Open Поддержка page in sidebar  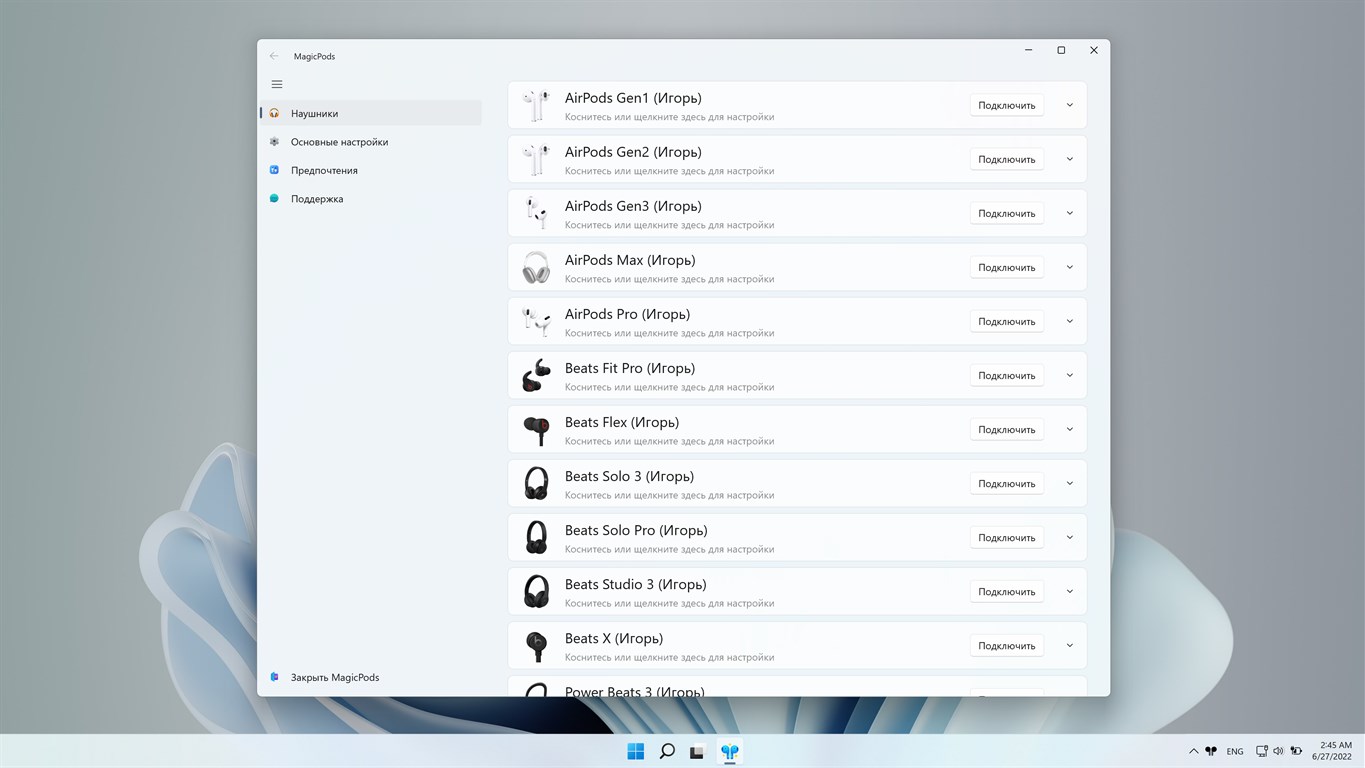(317, 199)
